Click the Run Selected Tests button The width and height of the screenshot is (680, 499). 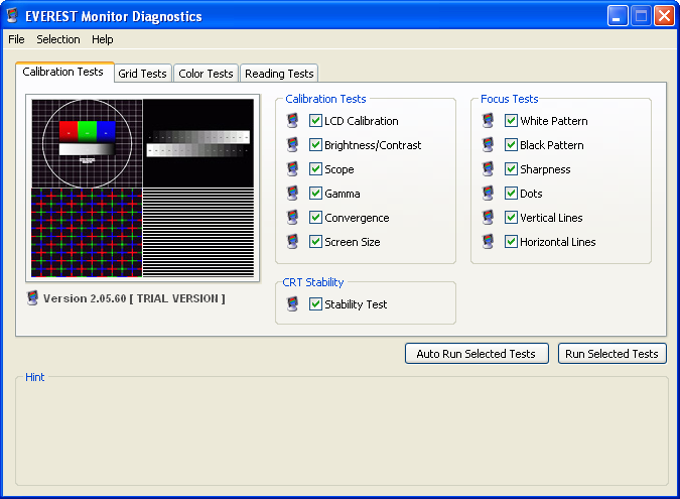(x=612, y=354)
